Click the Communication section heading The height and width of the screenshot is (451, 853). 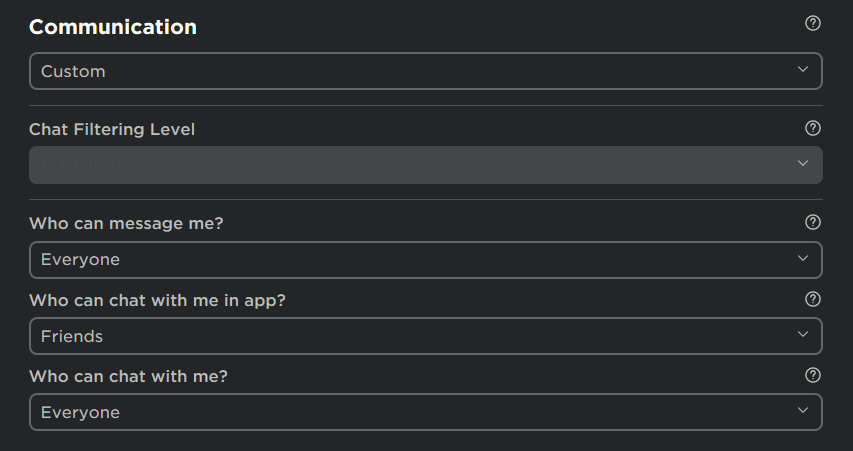click(x=113, y=27)
